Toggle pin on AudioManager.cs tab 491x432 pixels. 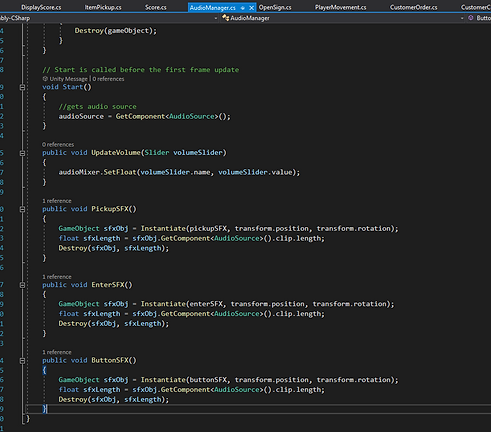click(x=243, y=8)
